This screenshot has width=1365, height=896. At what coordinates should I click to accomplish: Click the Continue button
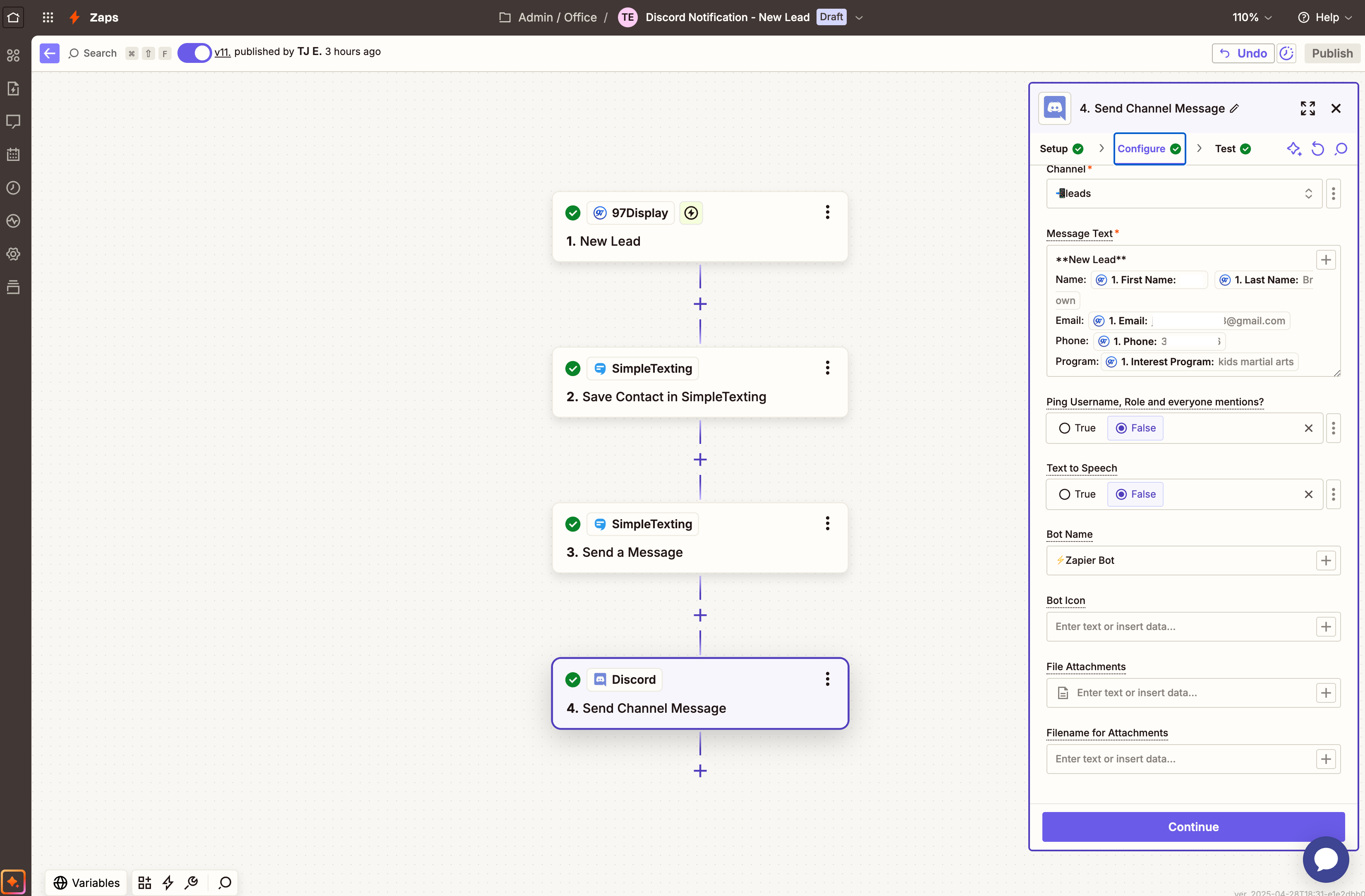(1193, 827)
